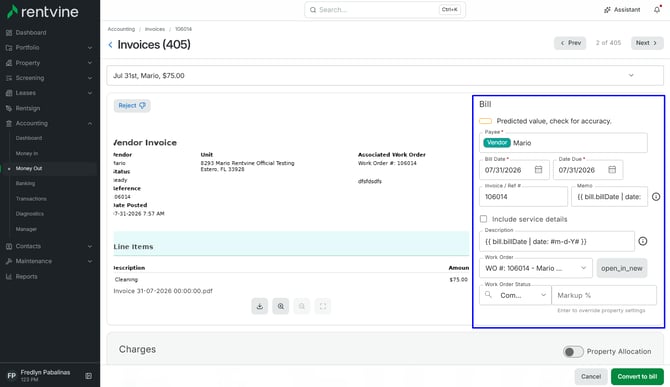Focus the global Search box
Image resolution: width=670 pixels, height=387 pixels.
pyautogui.click(x=385, y=9)
